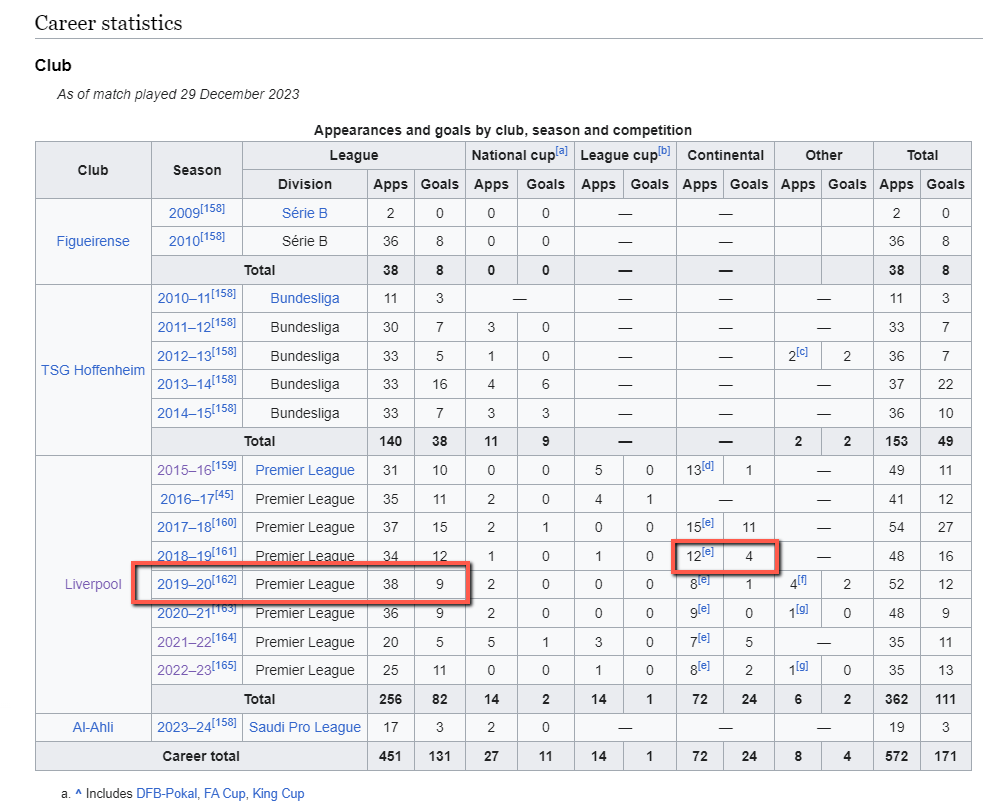Image resolution: width=1002 pixels, height=802 pixels.
Task: Open the 2018–19 season link
Action: (x=184, y=556)
